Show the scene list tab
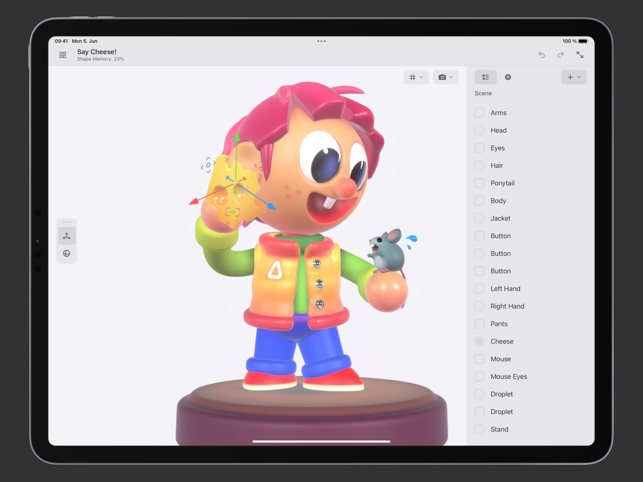The height and width of the screenshot is (482, 643). [x=486, y=77]
